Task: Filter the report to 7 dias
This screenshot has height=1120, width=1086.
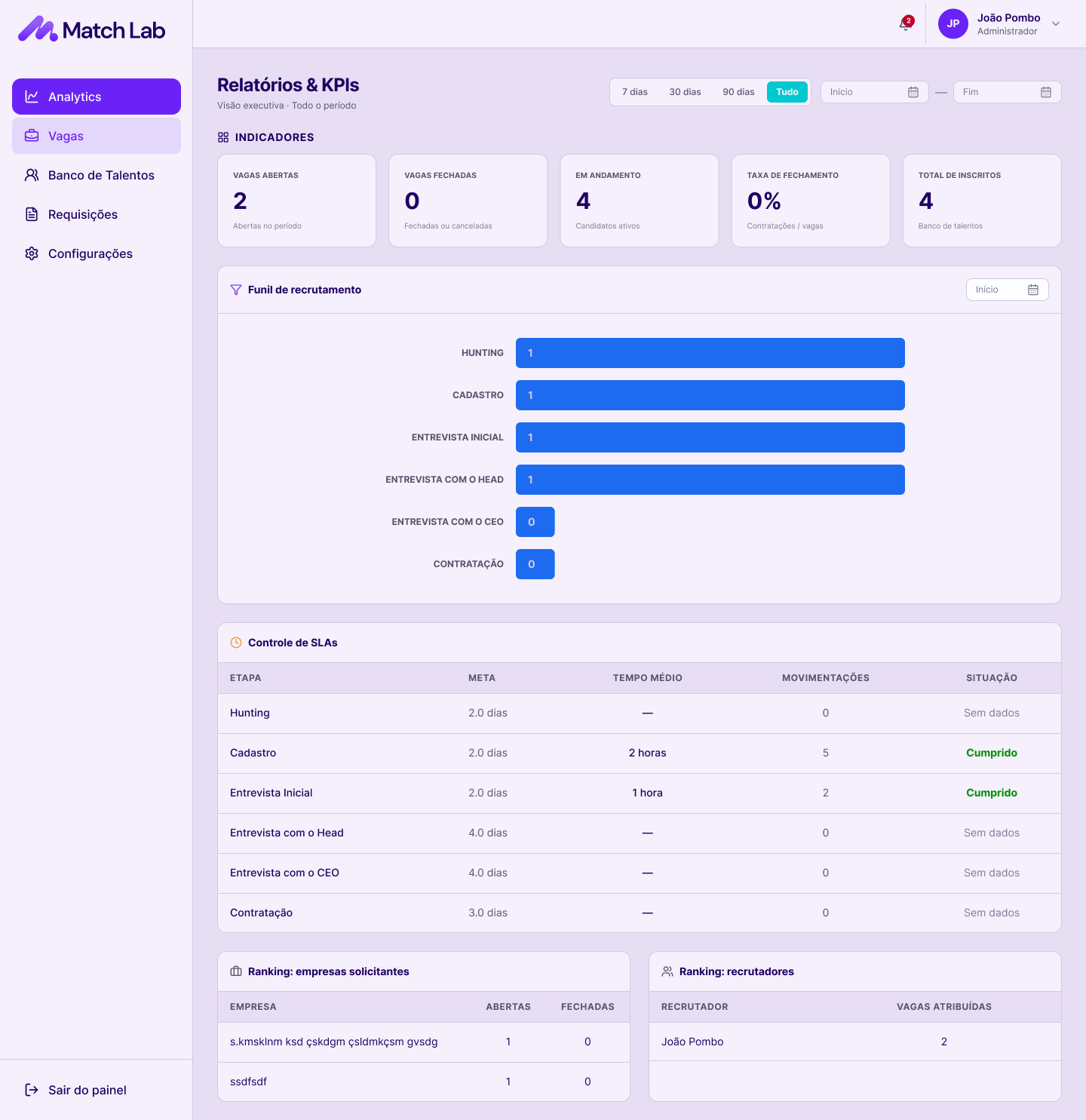Action: [635, 92]
